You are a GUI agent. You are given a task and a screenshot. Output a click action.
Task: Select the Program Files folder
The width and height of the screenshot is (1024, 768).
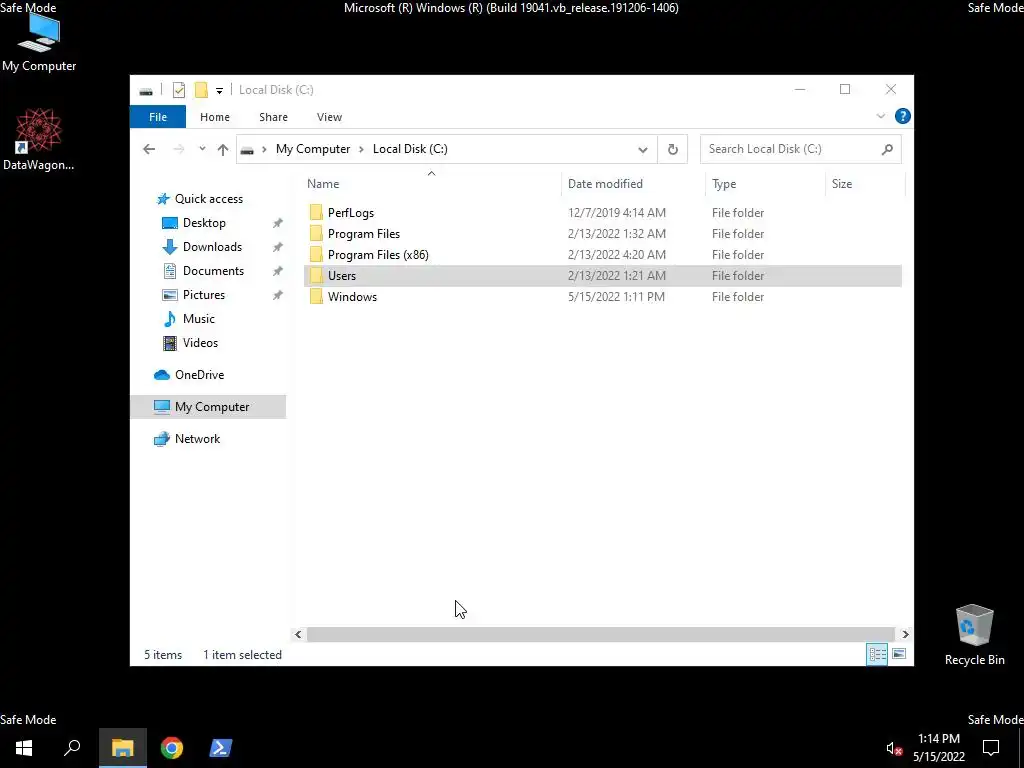[602, 234]
